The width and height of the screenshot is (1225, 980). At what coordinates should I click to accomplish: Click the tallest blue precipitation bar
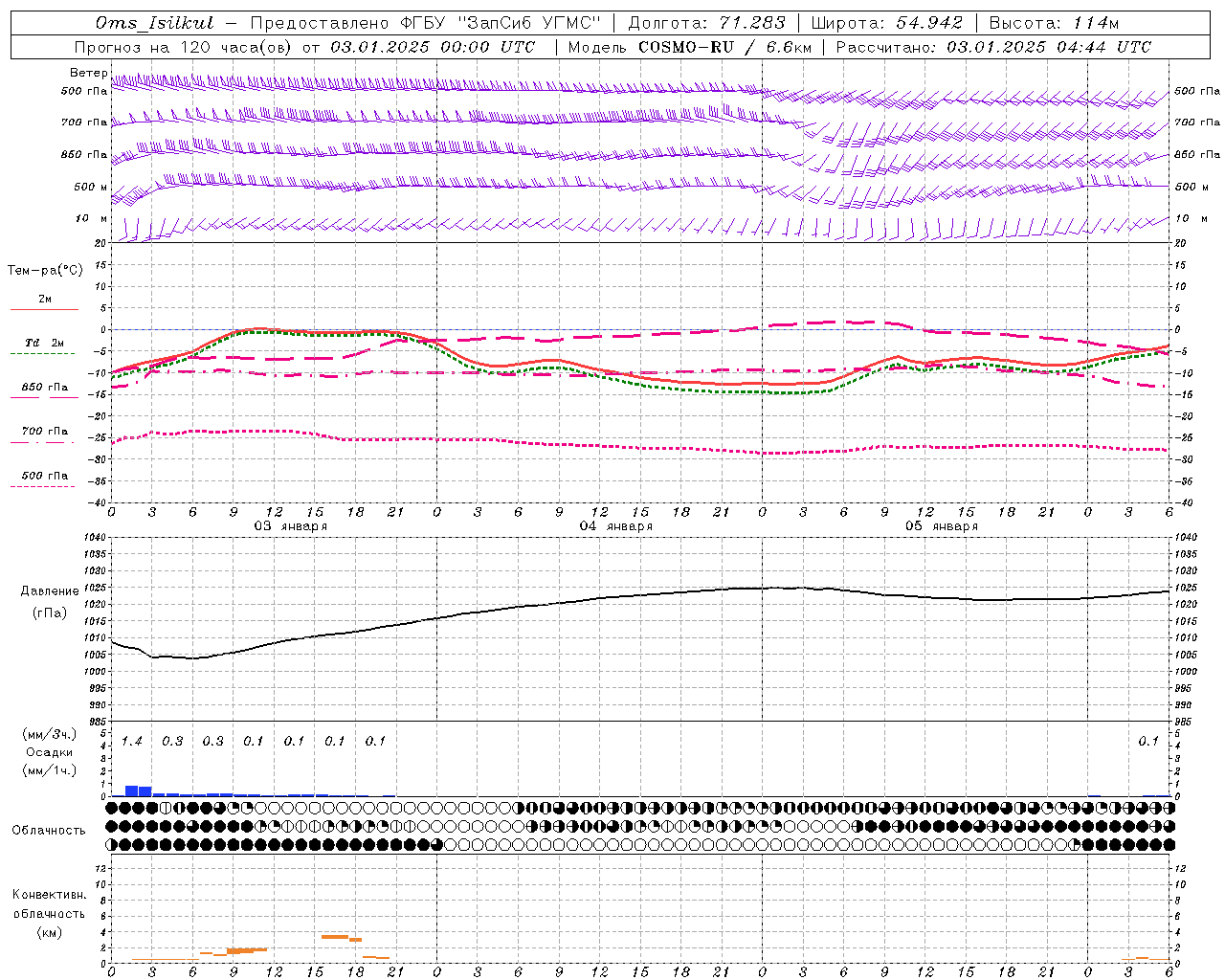point(132,791)
